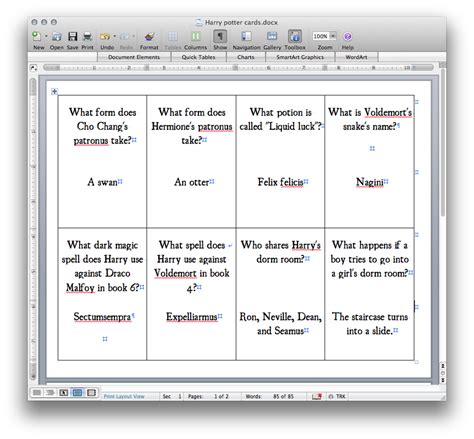
Task: Click the Print icon
Action: click(x=87, y=36)
